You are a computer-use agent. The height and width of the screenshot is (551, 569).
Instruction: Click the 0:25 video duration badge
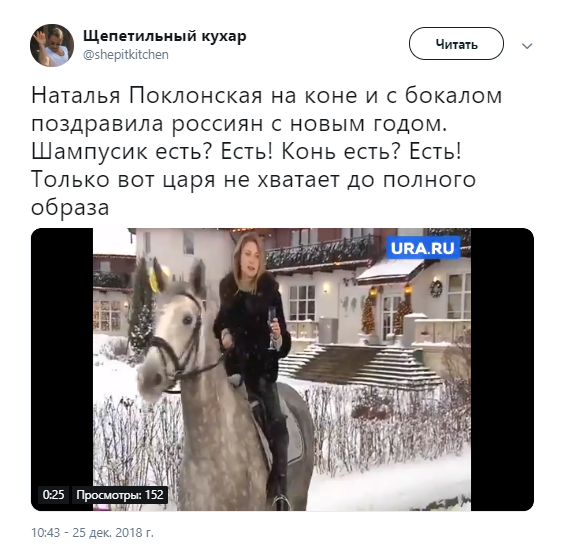pyautogui.click(x=53, y=494)
